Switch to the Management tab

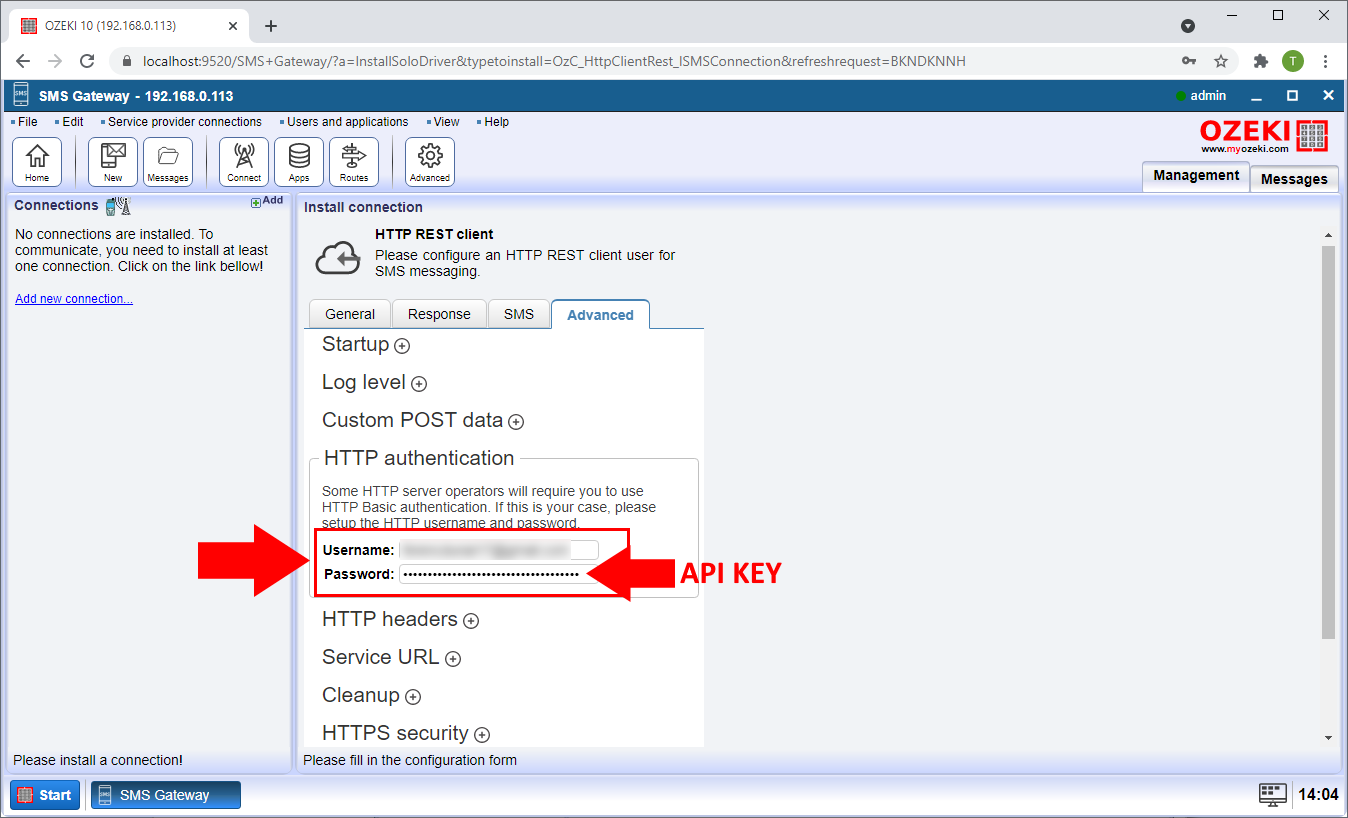click(1196, 175)
